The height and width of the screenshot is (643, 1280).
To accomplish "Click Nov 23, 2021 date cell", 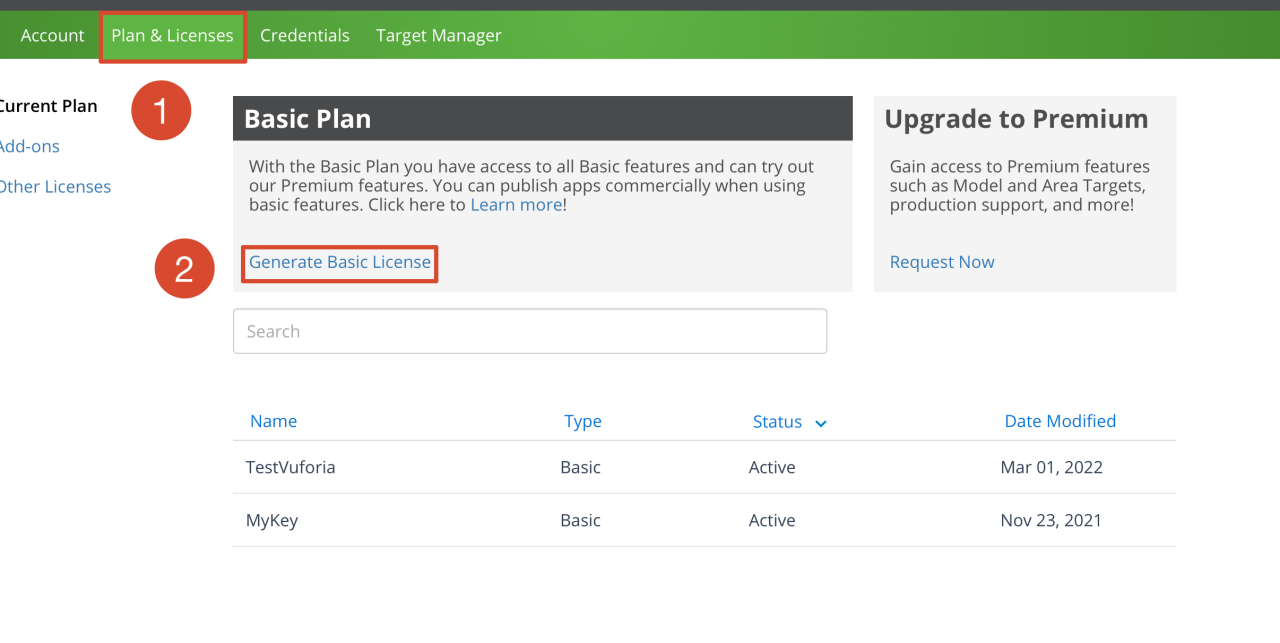I will (x=1051, y=520).
